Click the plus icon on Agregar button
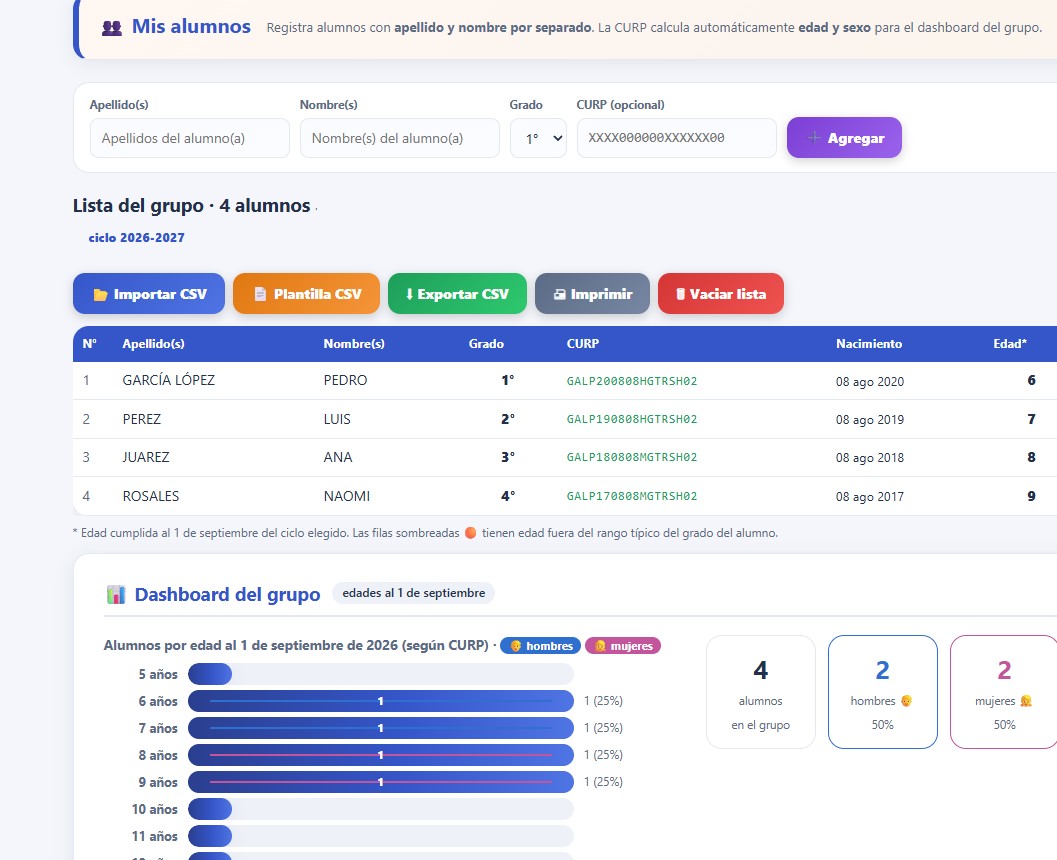The width and height of the screenshot is (1057, 860). click(814, 138)
